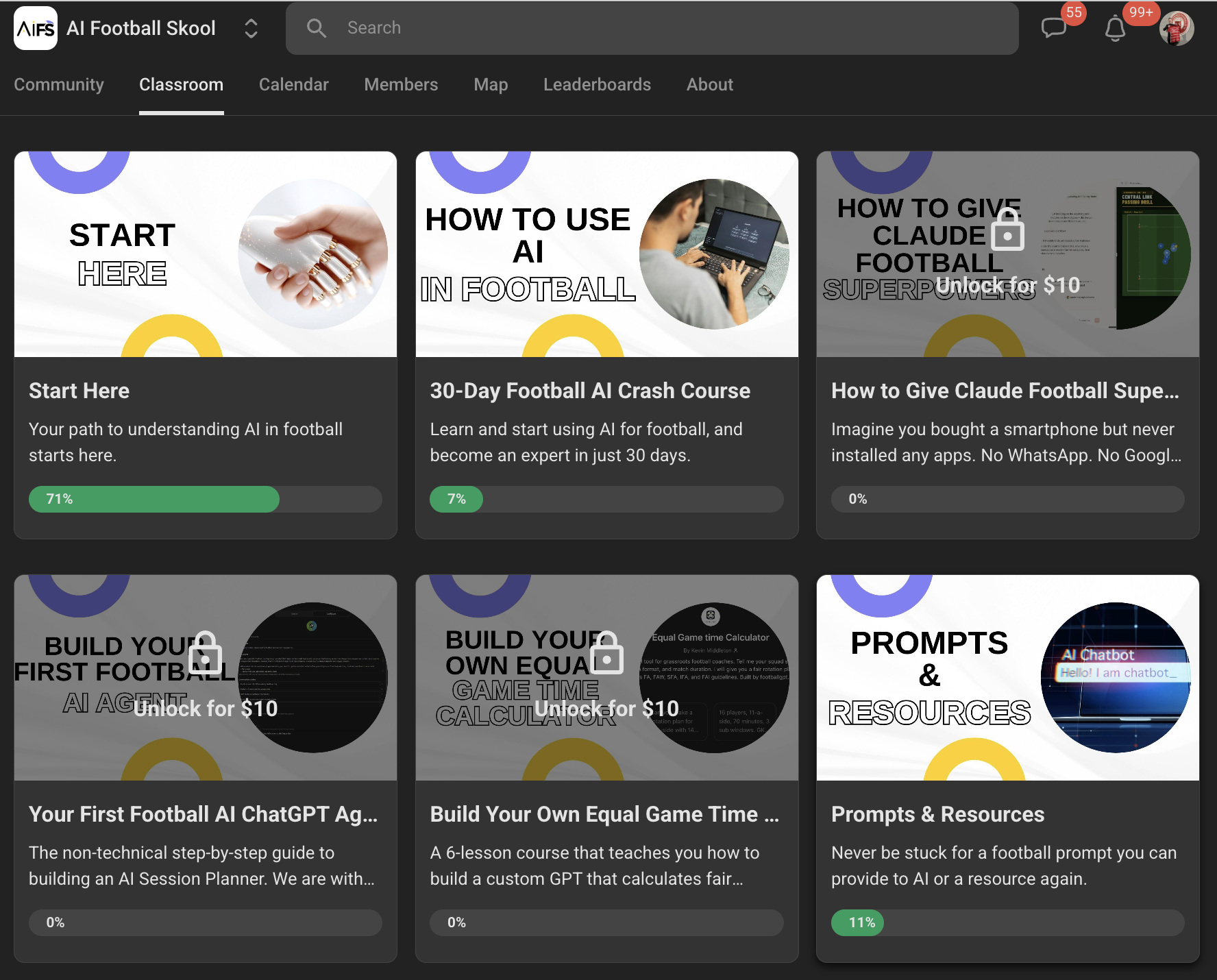Click lock icon on Claude Football Superpowers course

coord(1007,230)
